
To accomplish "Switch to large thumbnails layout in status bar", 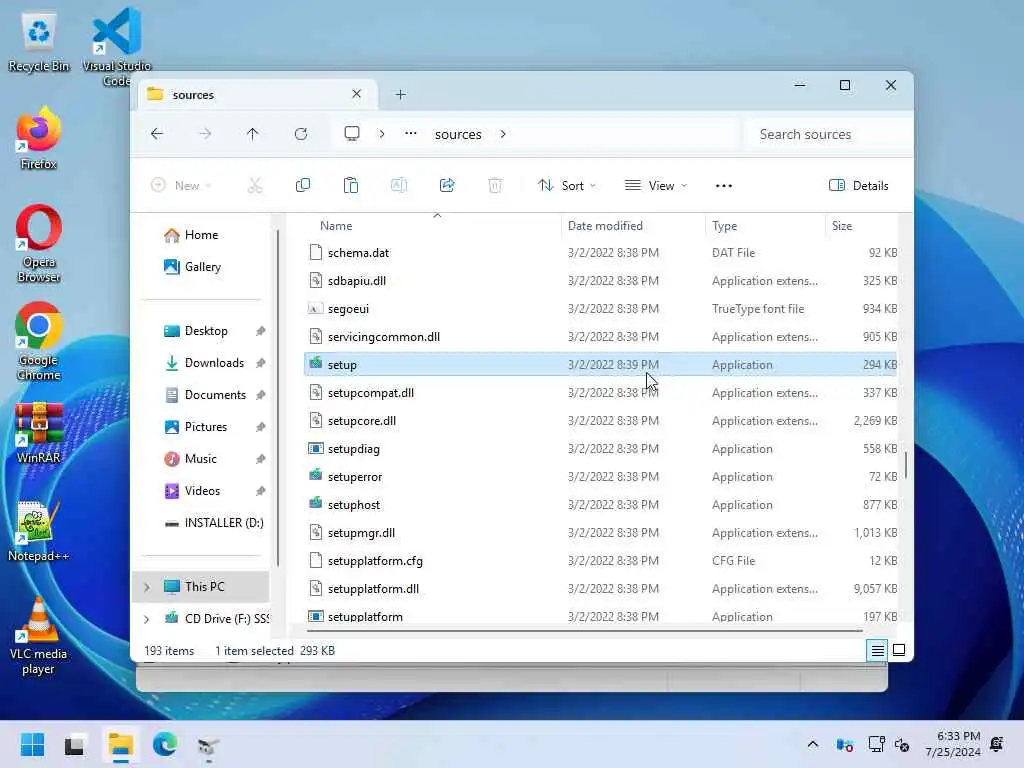I will pyautogui.click(x=899, y=650).
